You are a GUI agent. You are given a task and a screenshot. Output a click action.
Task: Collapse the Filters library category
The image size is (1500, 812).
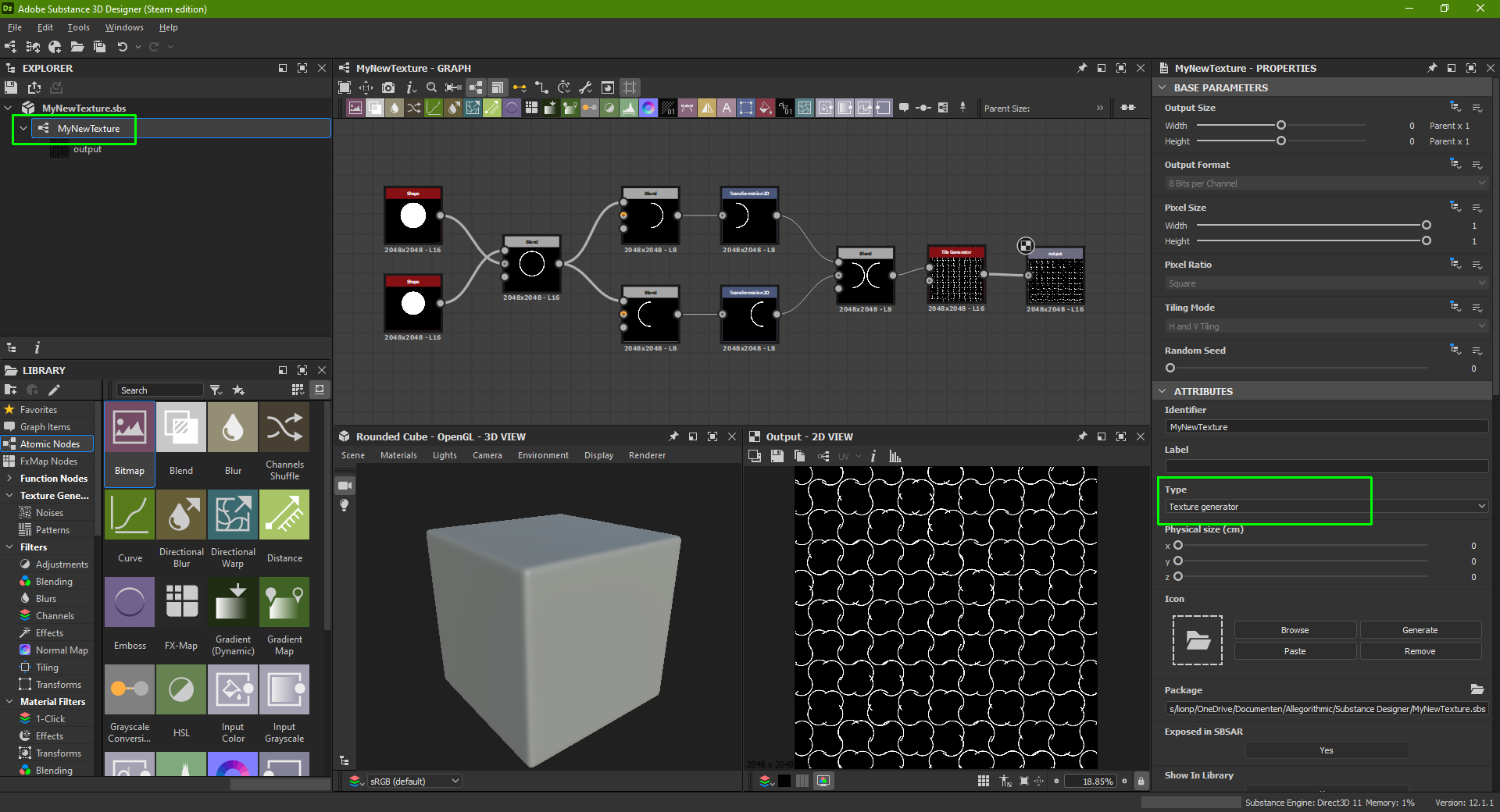9,547
